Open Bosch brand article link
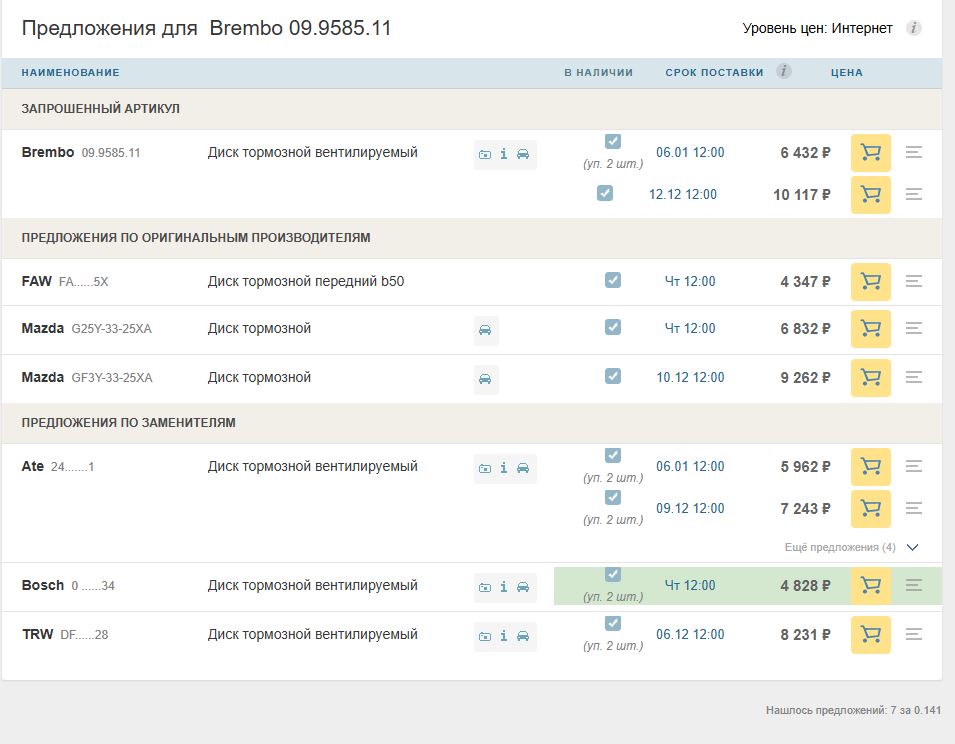 [x=68, y=586]
